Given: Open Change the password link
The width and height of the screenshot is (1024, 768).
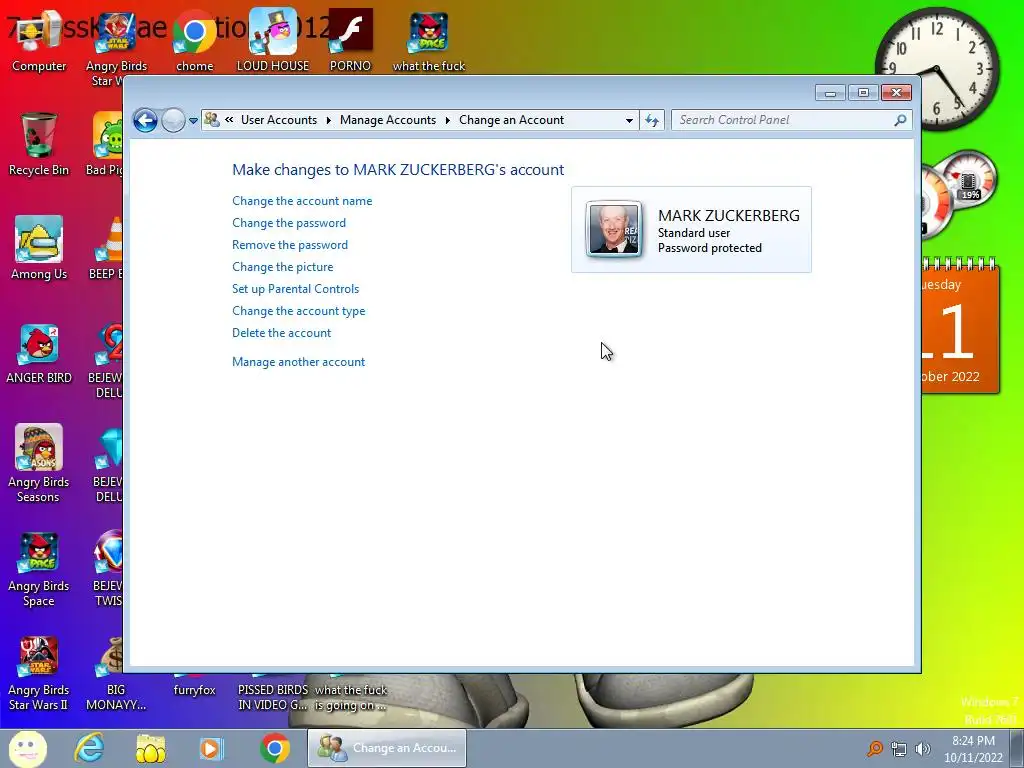Looking at the screenshot, I should [x=289, y=223].
